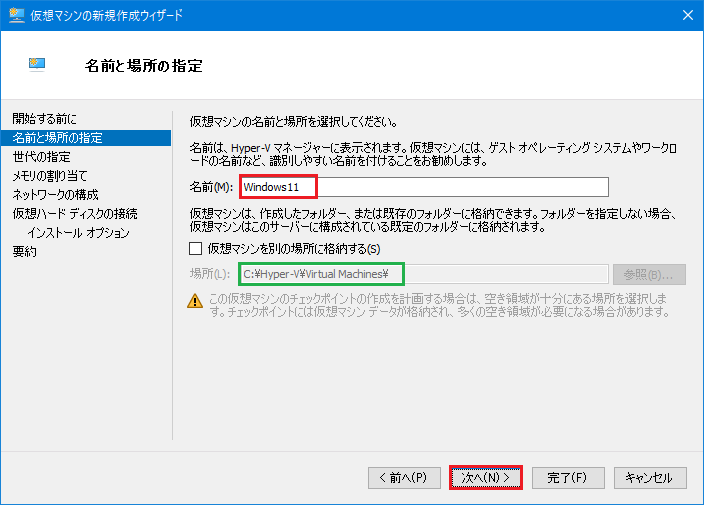Jump to 要約 step in sidebar
Viewport: 704px width, 505px height.
coord(25,251)
